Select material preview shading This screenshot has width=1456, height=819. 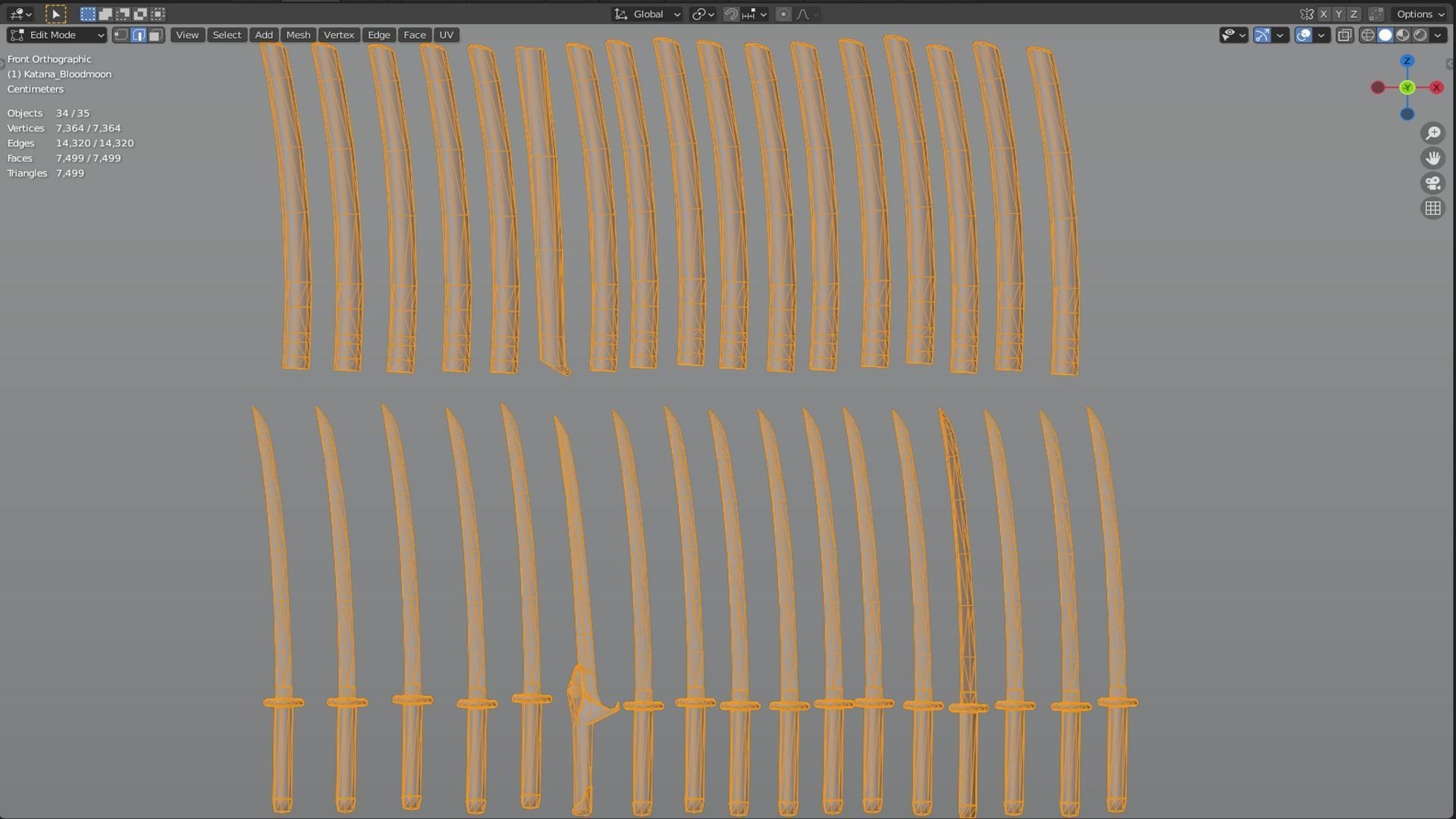click(x=1403, y=35)
